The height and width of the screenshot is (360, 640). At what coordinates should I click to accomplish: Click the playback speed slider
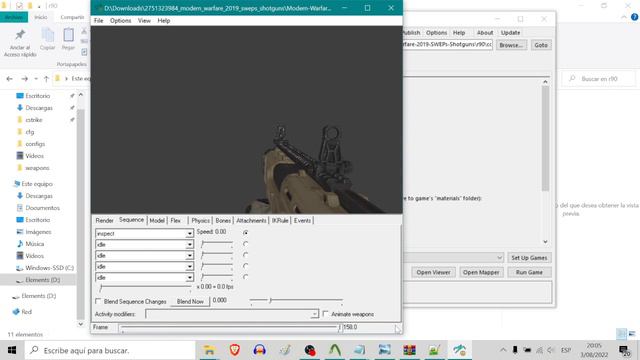click(x=145, y=288)
